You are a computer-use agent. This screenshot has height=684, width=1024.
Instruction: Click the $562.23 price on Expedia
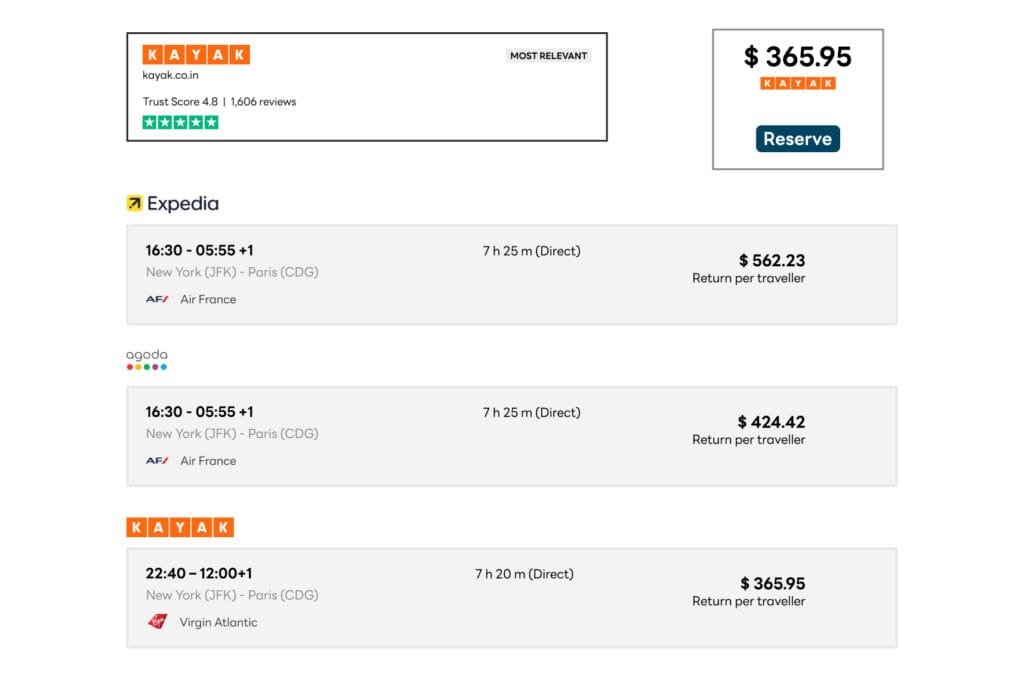click(771, 260)
